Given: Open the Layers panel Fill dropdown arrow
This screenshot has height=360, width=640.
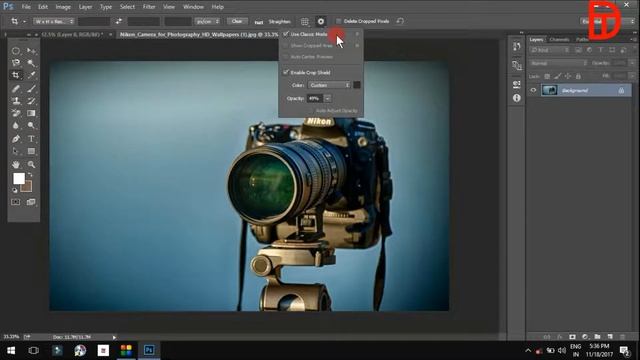Looking at the screenshot, I should tap(632, 76).
